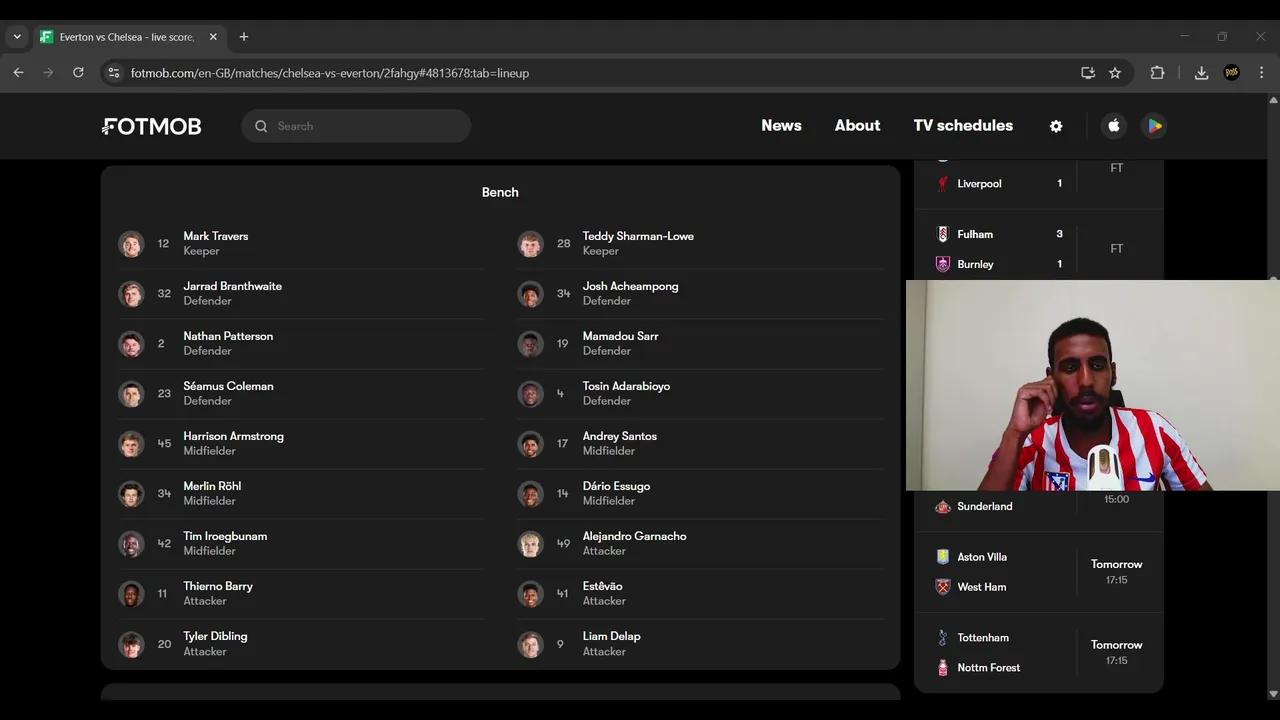Click the West Ham club crest
1280x720 pixels.
click(x=942, y=587)
